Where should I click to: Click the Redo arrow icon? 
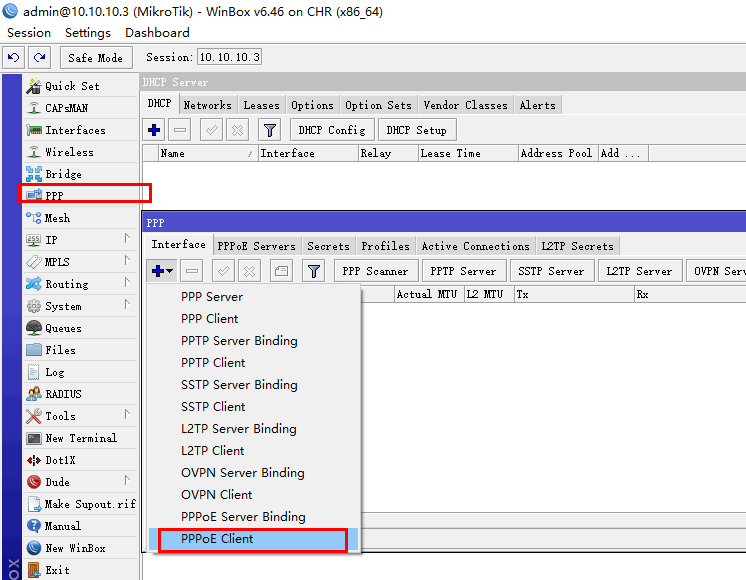coord(39,58)
